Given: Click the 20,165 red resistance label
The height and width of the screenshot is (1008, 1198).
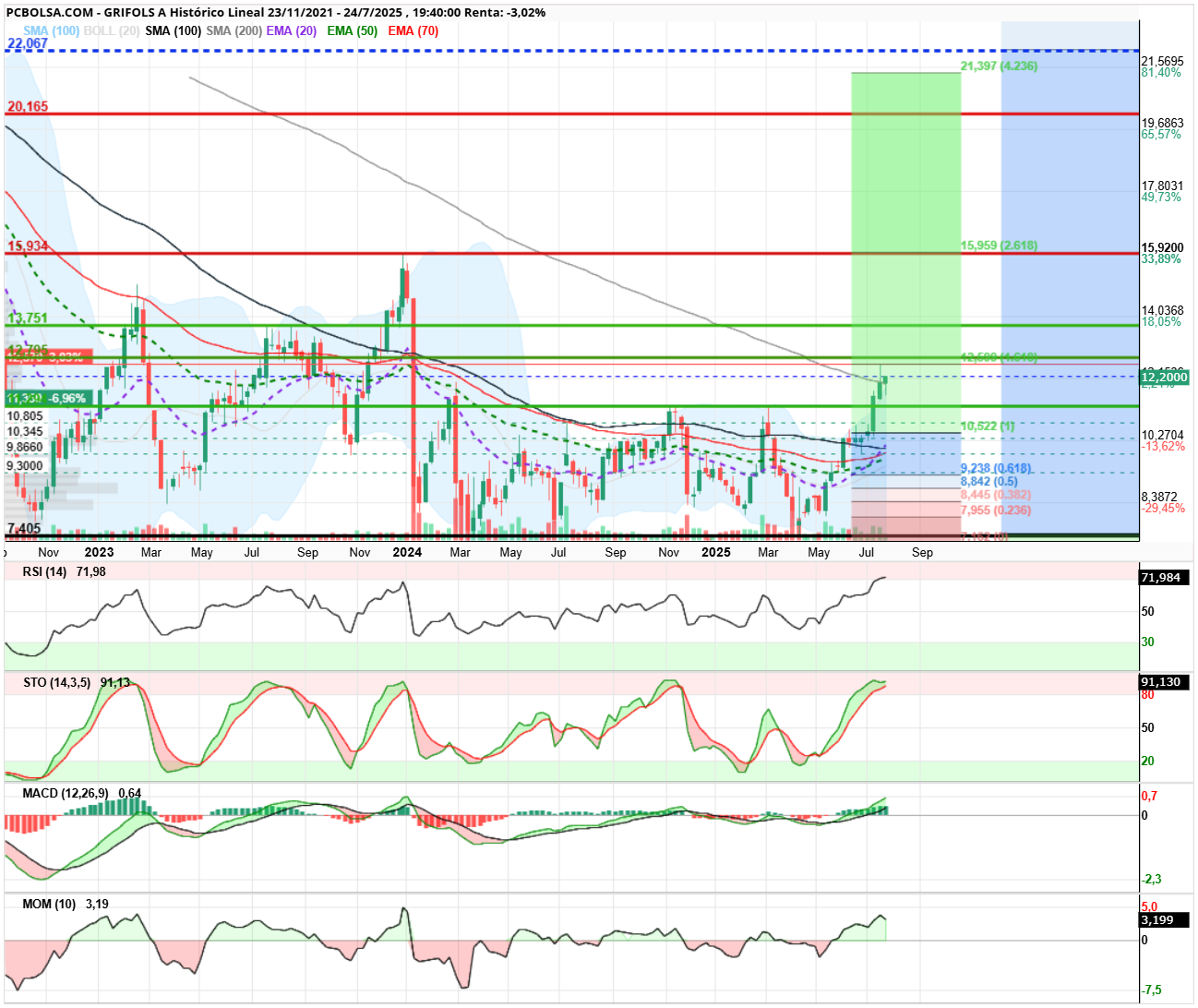Looking at the screenshot, I should point(28,106).
